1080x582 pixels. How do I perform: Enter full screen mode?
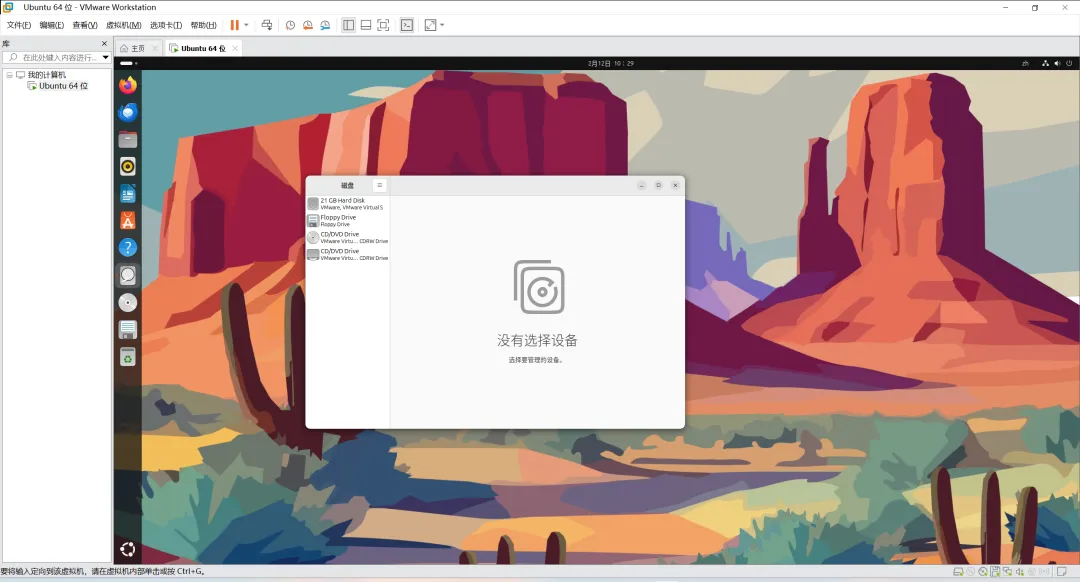coord(384,25)
